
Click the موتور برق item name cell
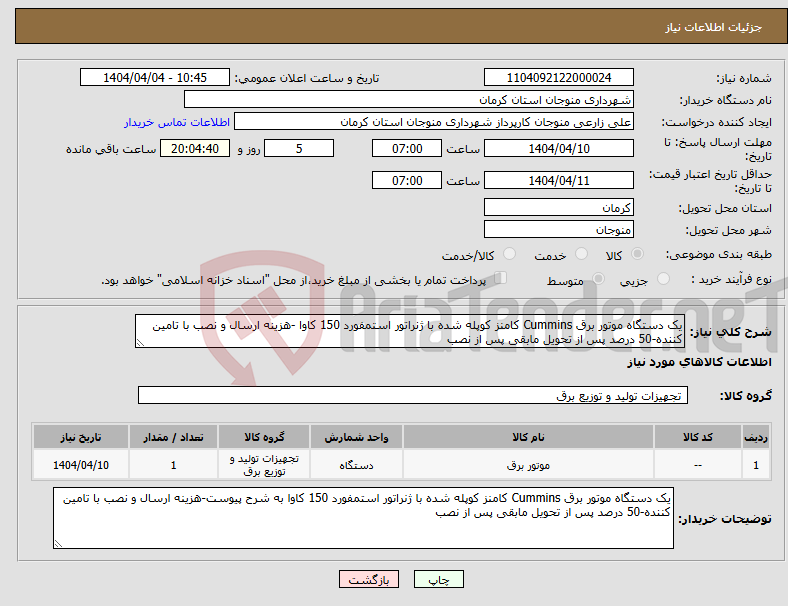click(x=528, y=465)
